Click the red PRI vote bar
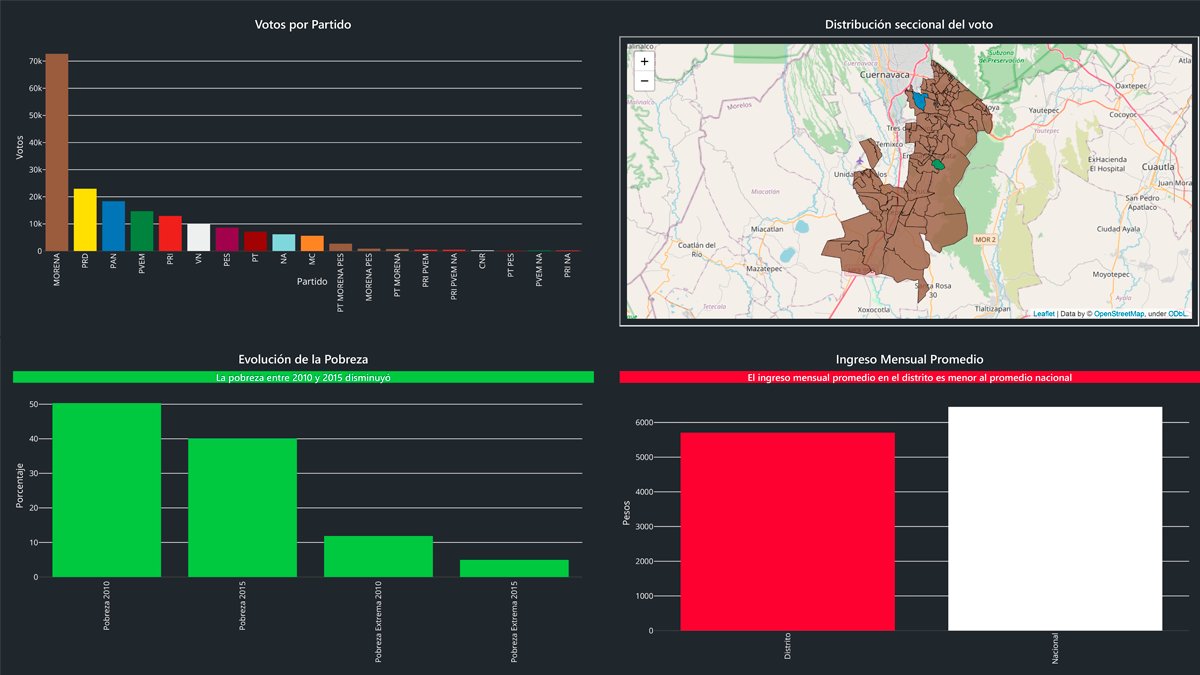Image resolution: width=1200 pixels, height=675 pixels. (170, 233)
